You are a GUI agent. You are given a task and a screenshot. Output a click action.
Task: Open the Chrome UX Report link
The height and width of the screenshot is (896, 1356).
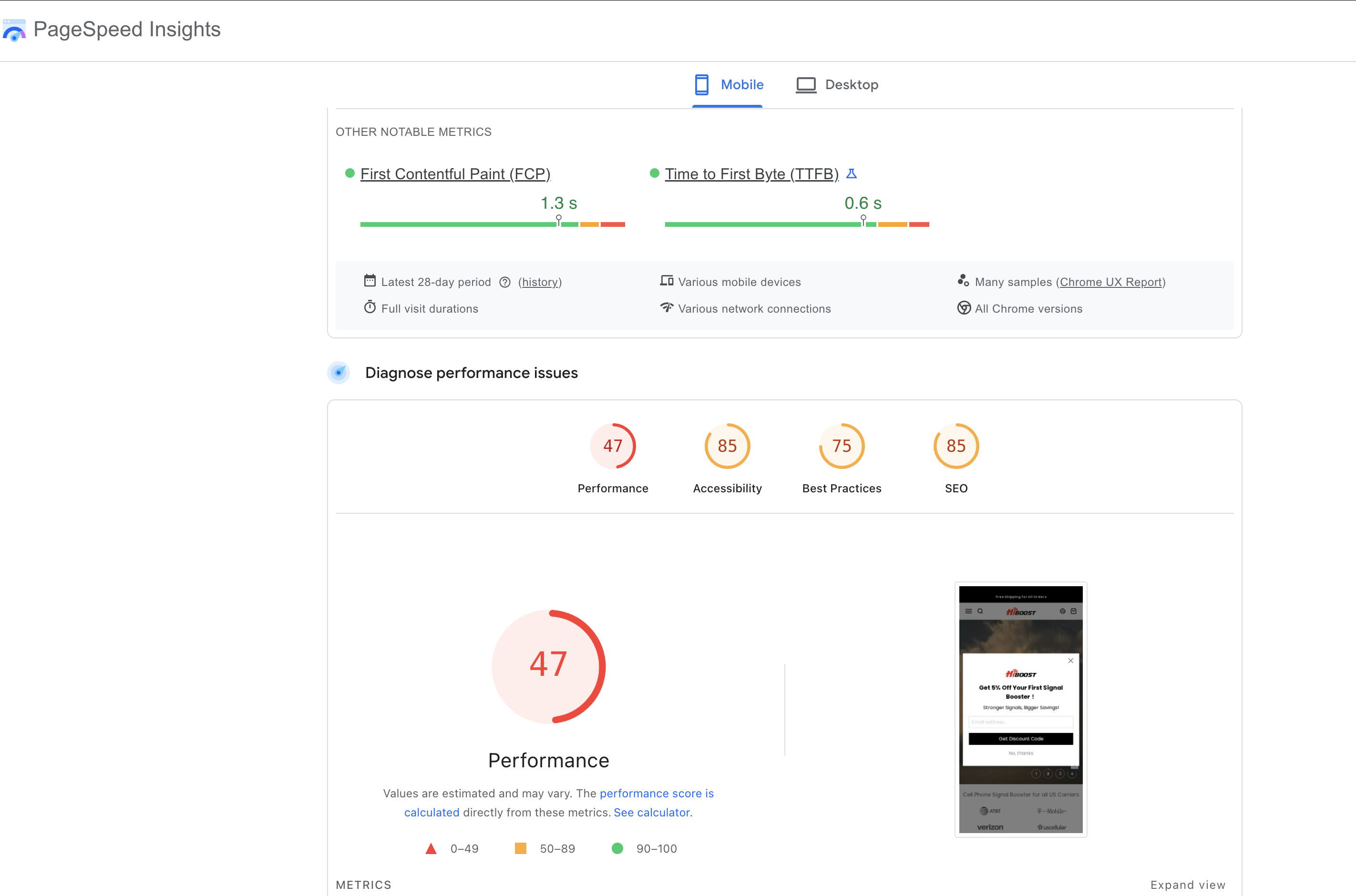(1111, 282)
